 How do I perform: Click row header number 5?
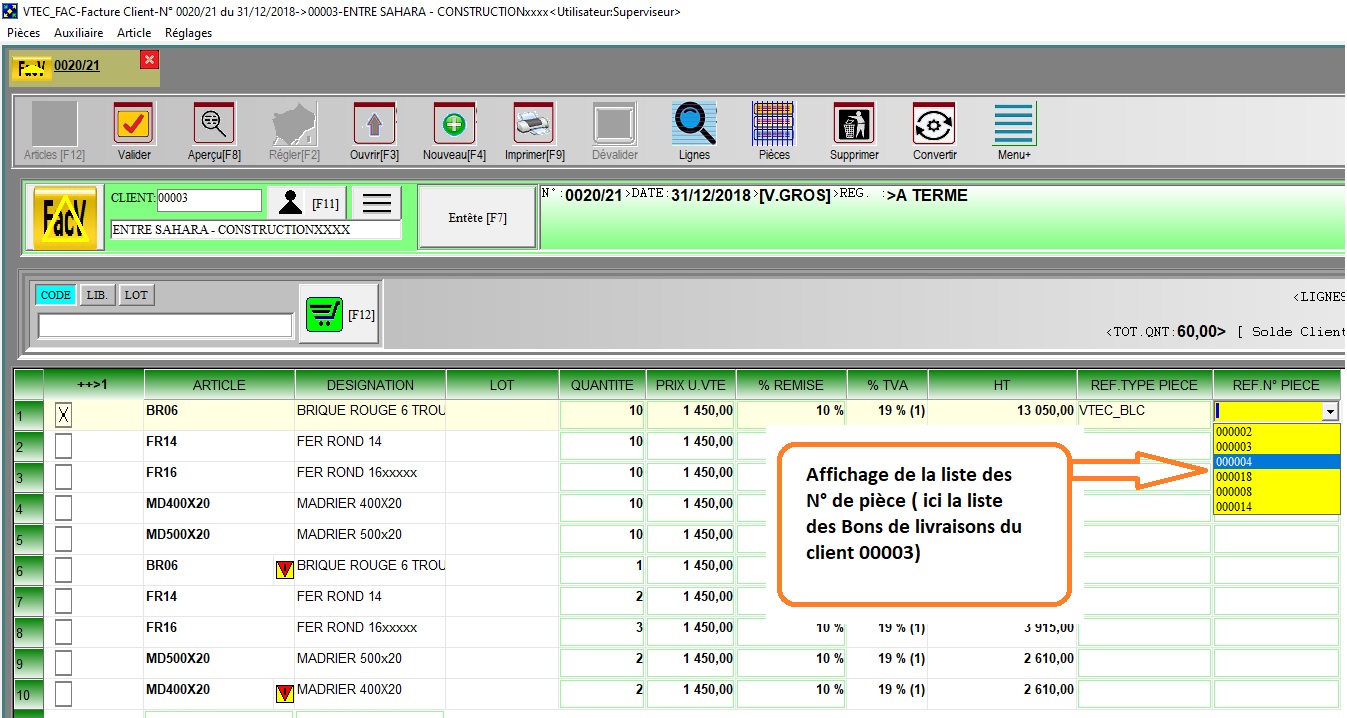pyautogui.click(x=29, y=540)
